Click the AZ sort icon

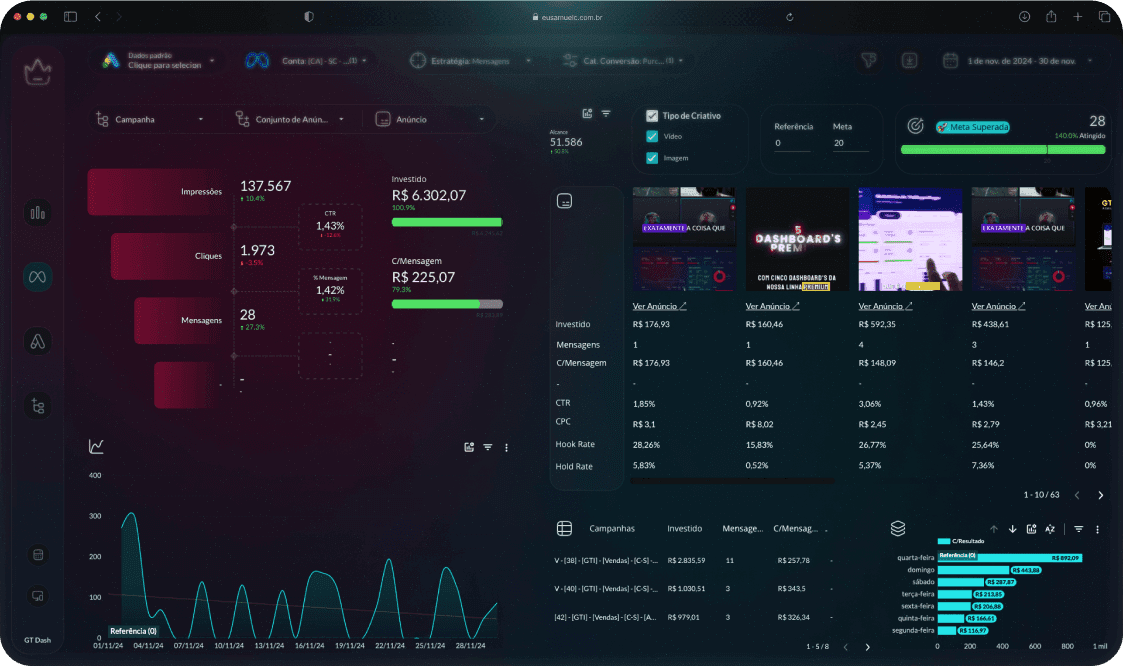[1050, 529]
